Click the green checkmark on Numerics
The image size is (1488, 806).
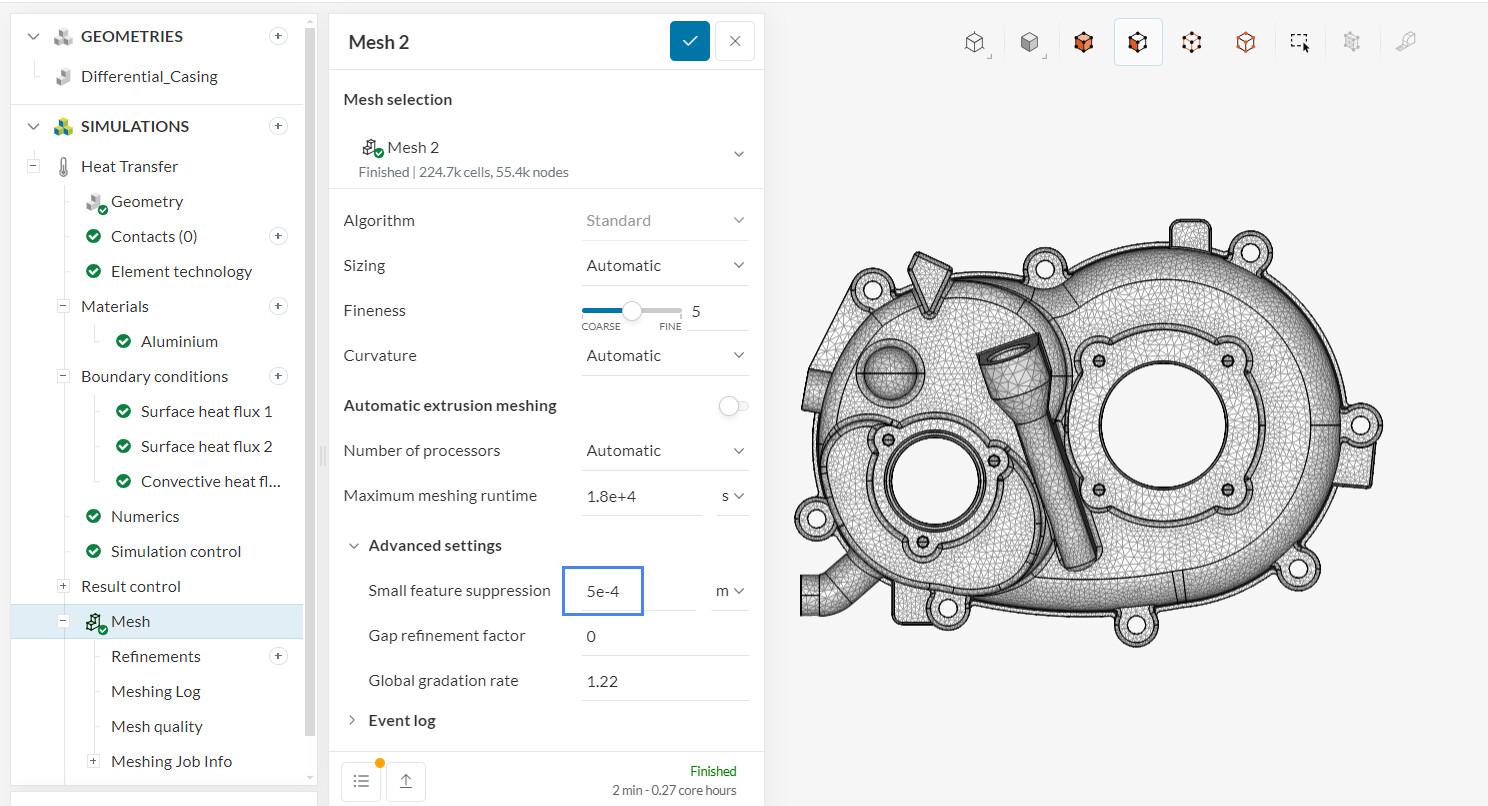(93, 516)
